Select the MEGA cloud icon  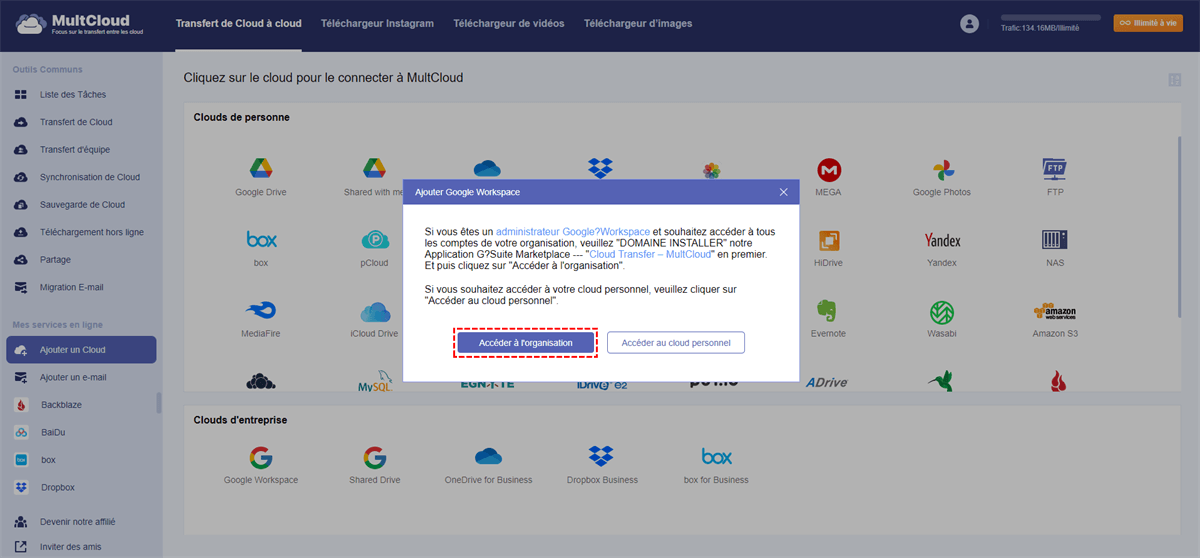pos(828,169)
